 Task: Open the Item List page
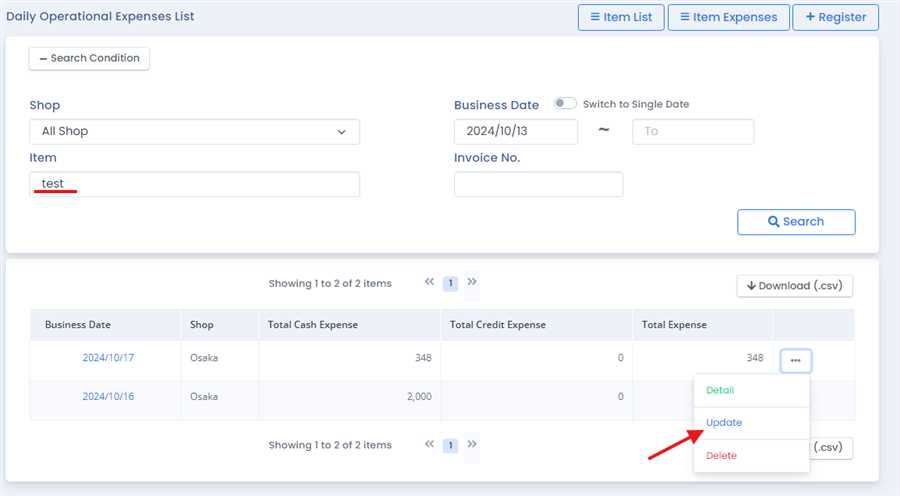coord(620,17)
